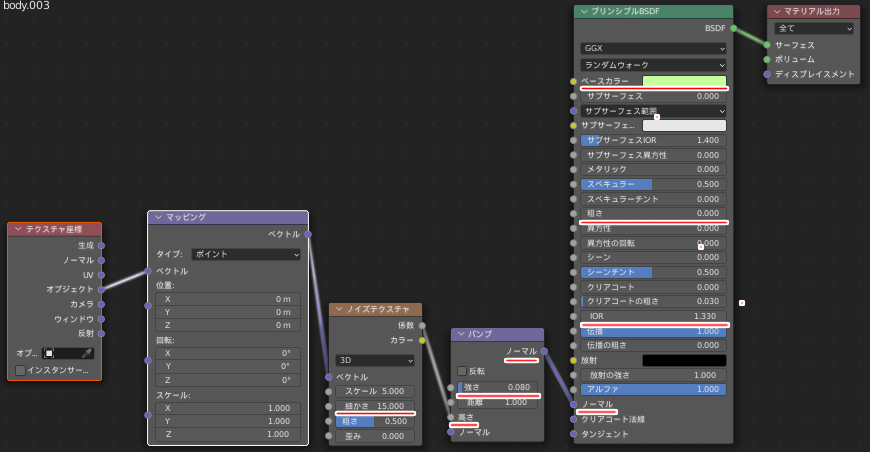Collapse the プリンシプルBSDF node
The height and width of the screenshot is (452, 870).
pos(584,11)
